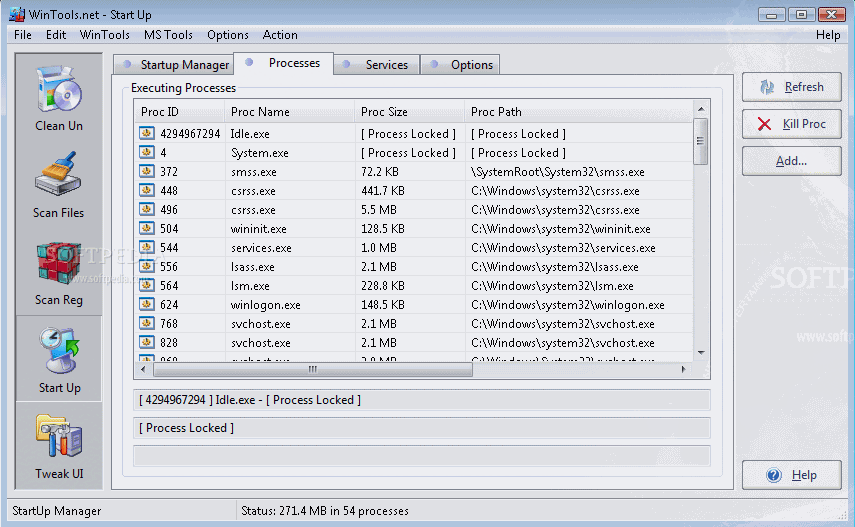Click the icon beside Proc ID 448

pos(147,190)
